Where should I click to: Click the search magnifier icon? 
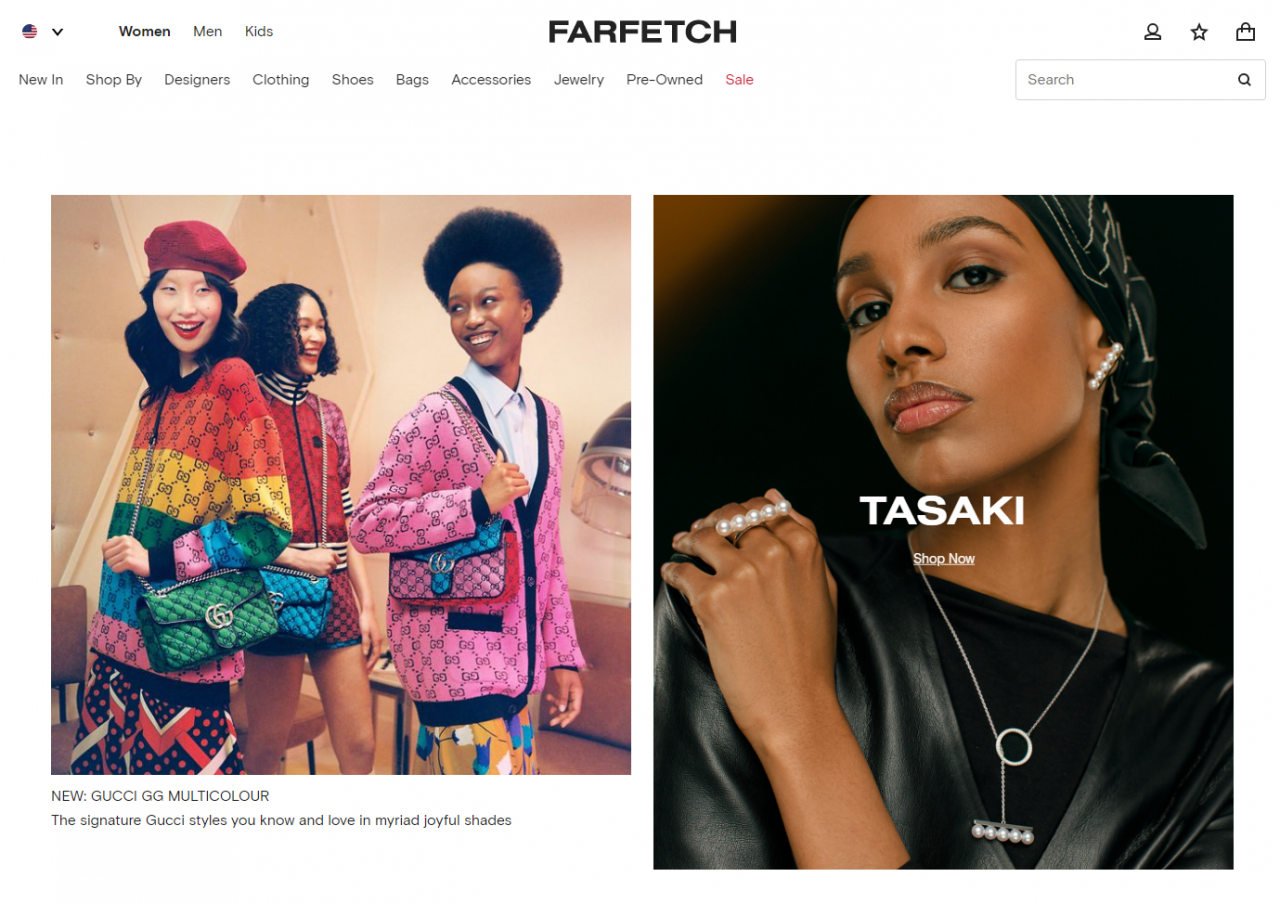click(x=1244, y=80)
